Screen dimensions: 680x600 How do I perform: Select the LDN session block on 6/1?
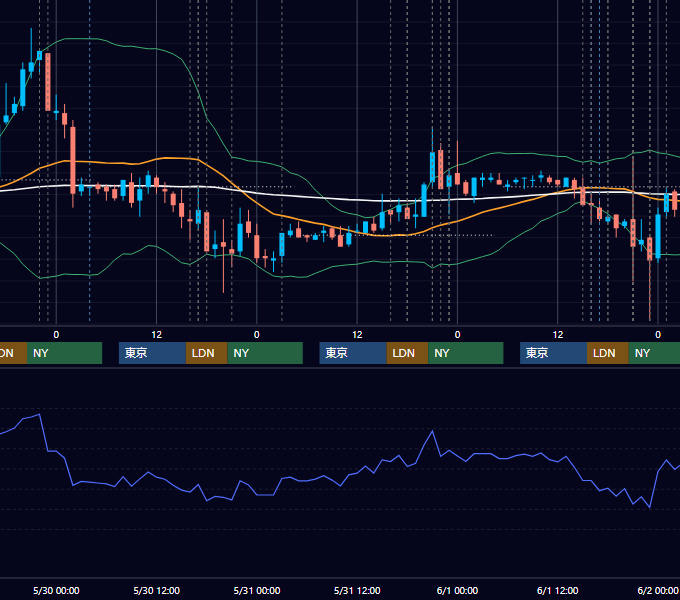608,353
